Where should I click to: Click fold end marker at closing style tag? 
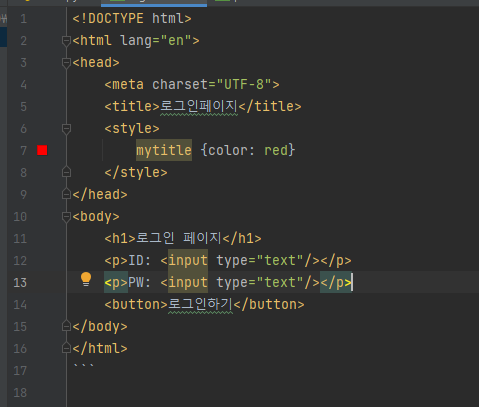[66, 172]
